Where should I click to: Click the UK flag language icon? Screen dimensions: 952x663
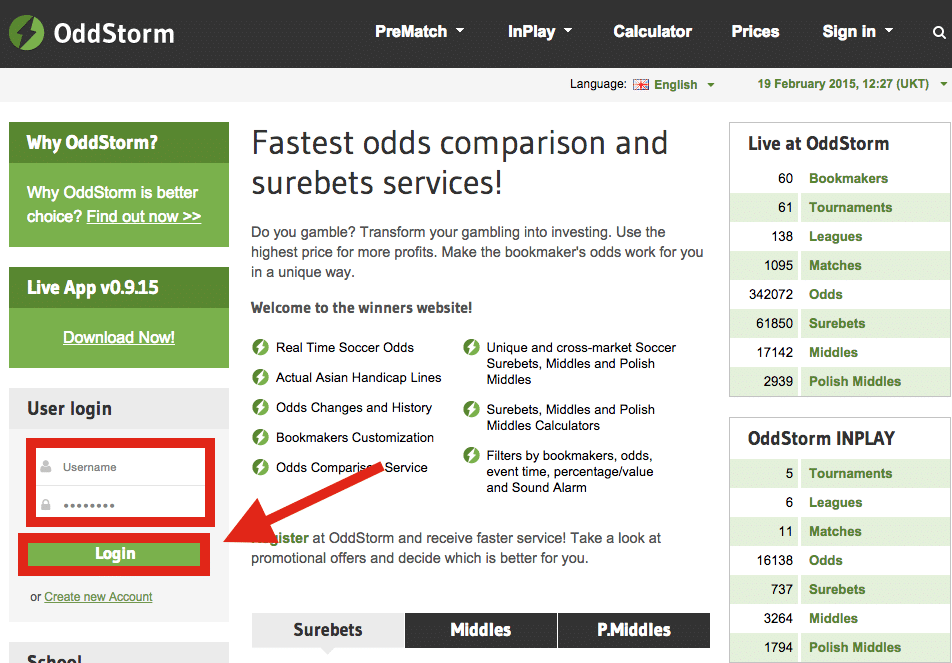(x=641, y=85)
